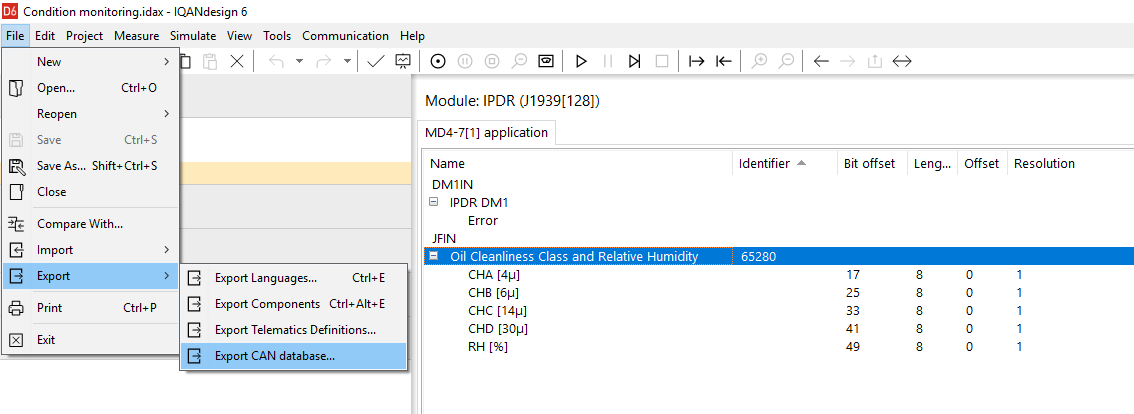Click the navigate back arrow icon

click(821, 62)
